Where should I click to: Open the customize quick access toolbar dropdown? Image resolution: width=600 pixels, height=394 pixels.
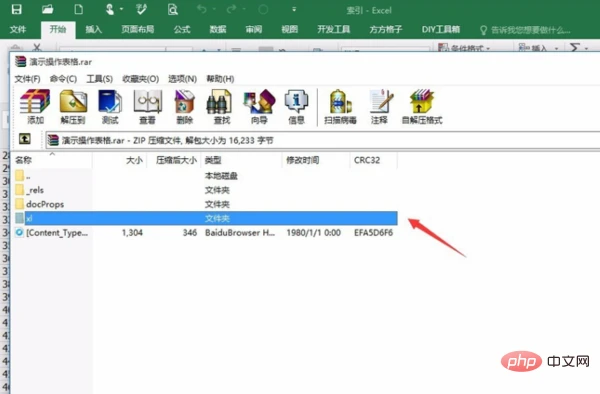click(x=294, y=9)
